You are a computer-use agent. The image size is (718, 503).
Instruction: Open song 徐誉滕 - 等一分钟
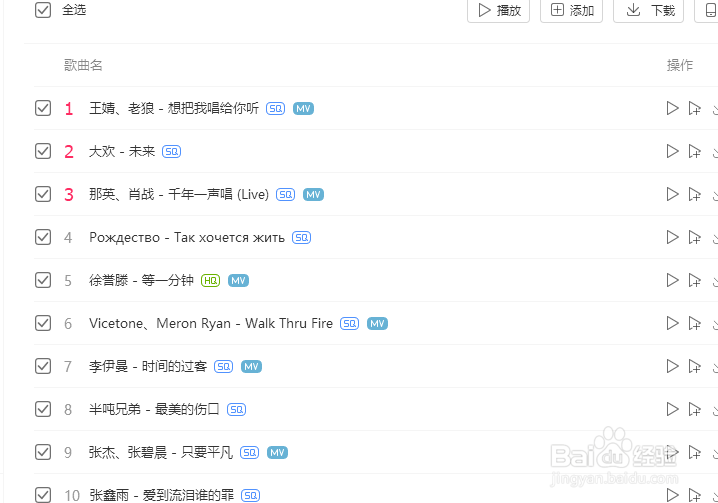click(x=141, y=280)
